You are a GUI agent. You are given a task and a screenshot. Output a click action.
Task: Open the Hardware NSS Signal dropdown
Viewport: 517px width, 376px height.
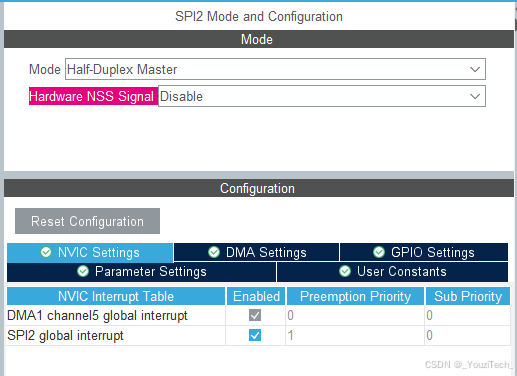(322, 96)
